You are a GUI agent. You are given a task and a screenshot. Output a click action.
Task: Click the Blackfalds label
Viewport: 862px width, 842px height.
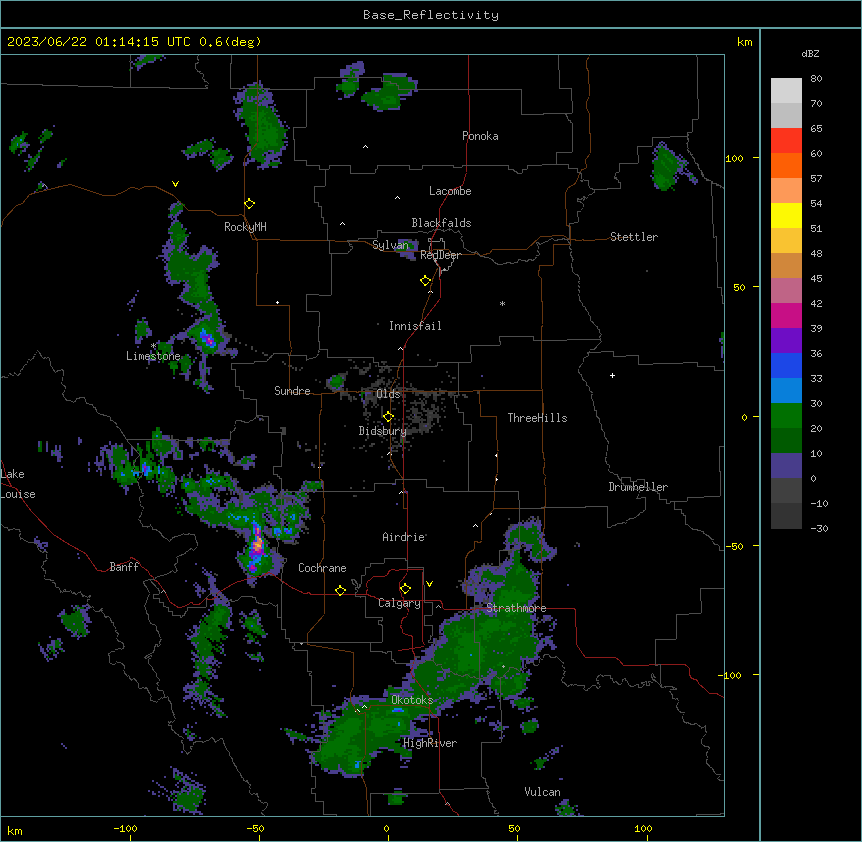(x=441, y=223)
